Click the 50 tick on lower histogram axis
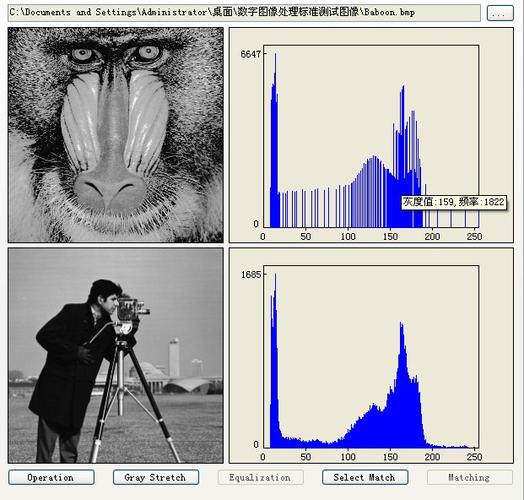Image resolution: width=524 pixels, height=500 pixels. click(x=305, y=457)
